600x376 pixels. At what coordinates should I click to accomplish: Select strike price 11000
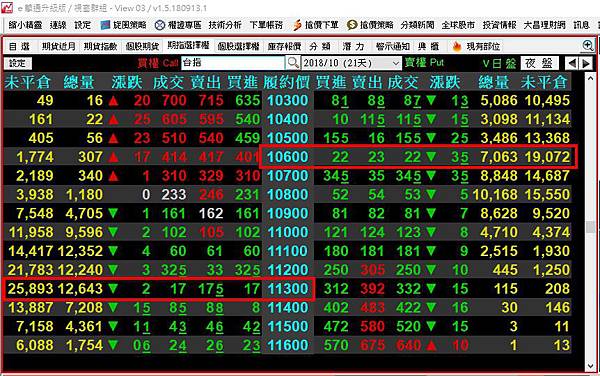[288, 232]
